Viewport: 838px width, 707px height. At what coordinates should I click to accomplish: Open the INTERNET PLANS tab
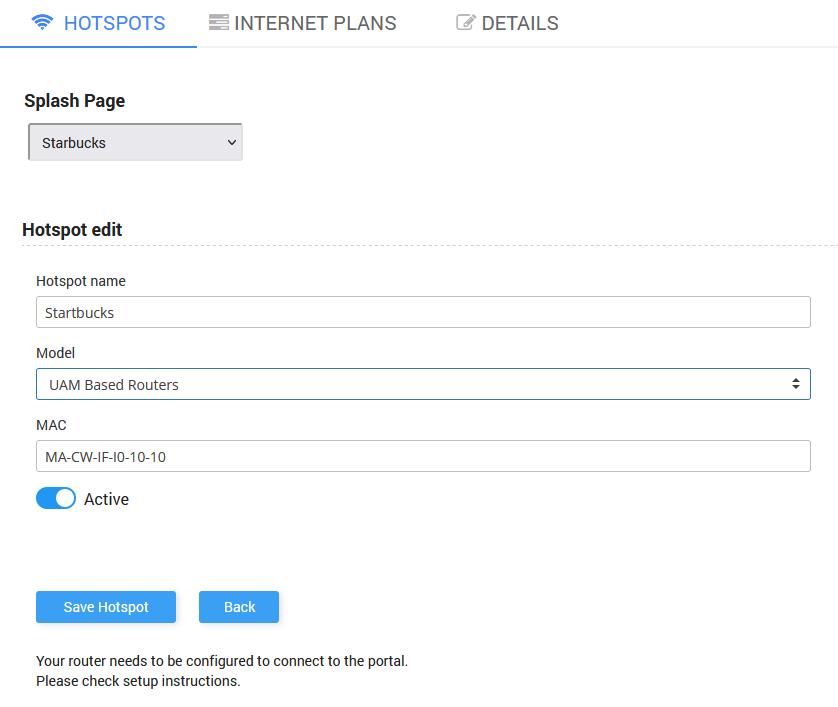(314, 23)
